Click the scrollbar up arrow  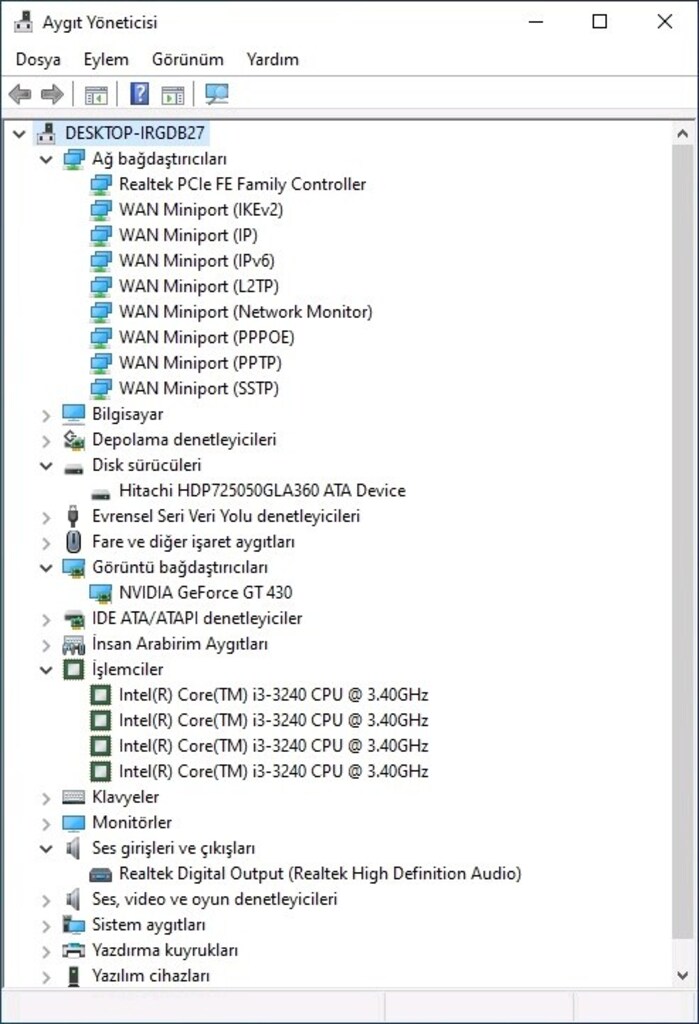point(683,134)
